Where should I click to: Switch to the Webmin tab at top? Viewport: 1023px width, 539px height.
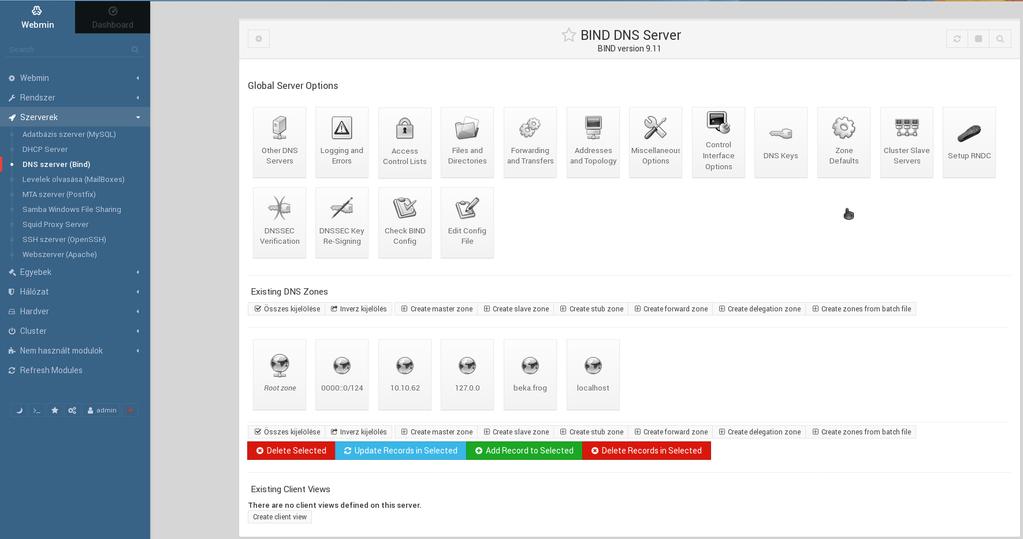point(37,18)
